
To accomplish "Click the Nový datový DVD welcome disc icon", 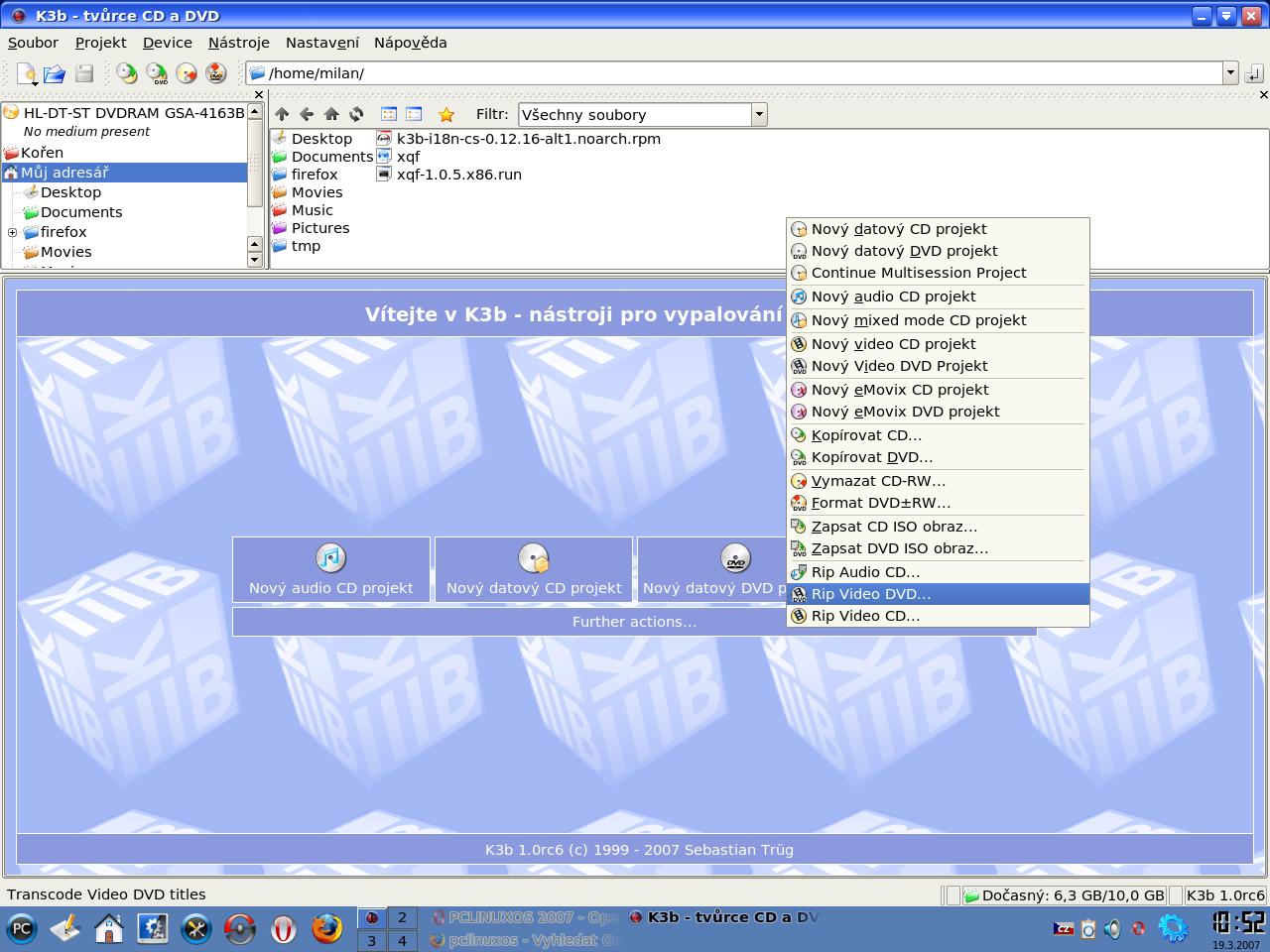I will coord(735,558).
